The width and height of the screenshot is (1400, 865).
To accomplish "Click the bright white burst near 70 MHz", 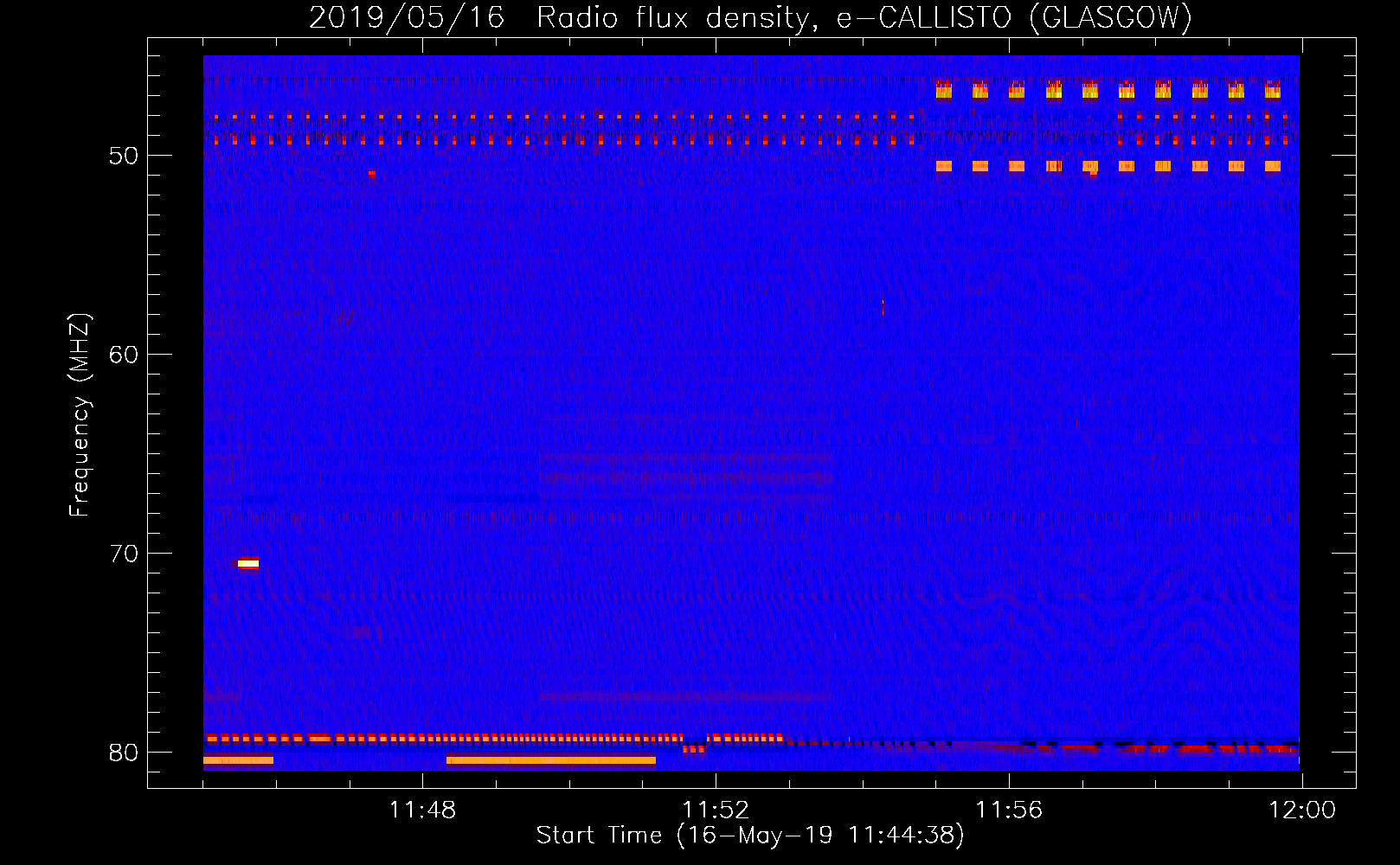I will tap(248, 564).
